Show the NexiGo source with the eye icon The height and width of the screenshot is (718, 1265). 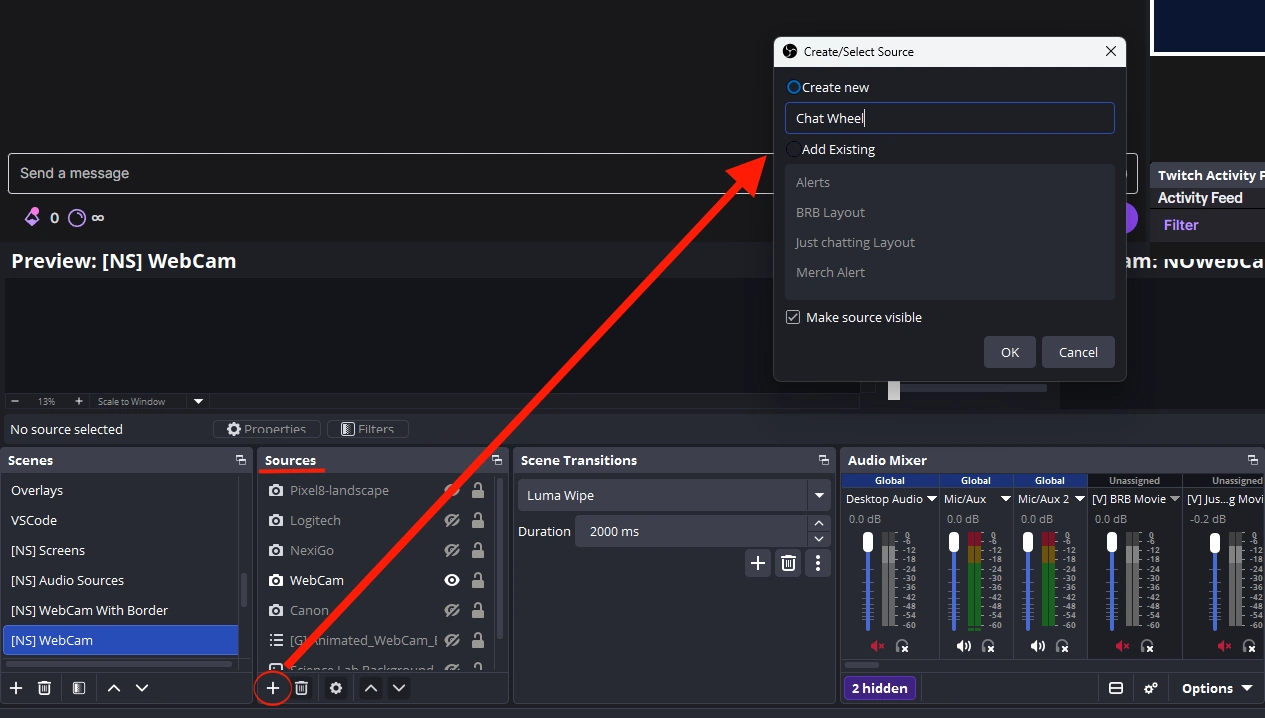point(452,550)
